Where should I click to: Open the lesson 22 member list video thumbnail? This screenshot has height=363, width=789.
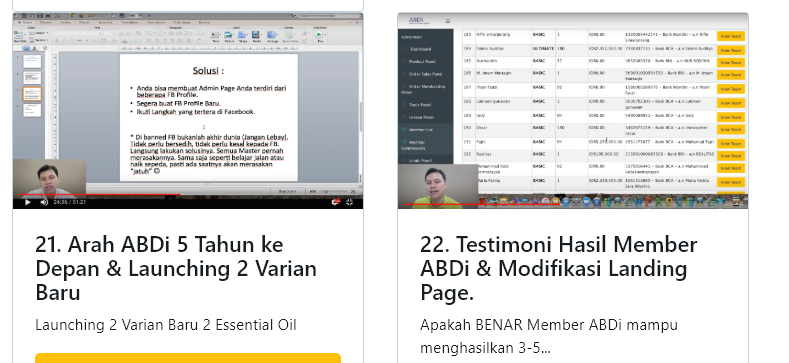point(573,111)
